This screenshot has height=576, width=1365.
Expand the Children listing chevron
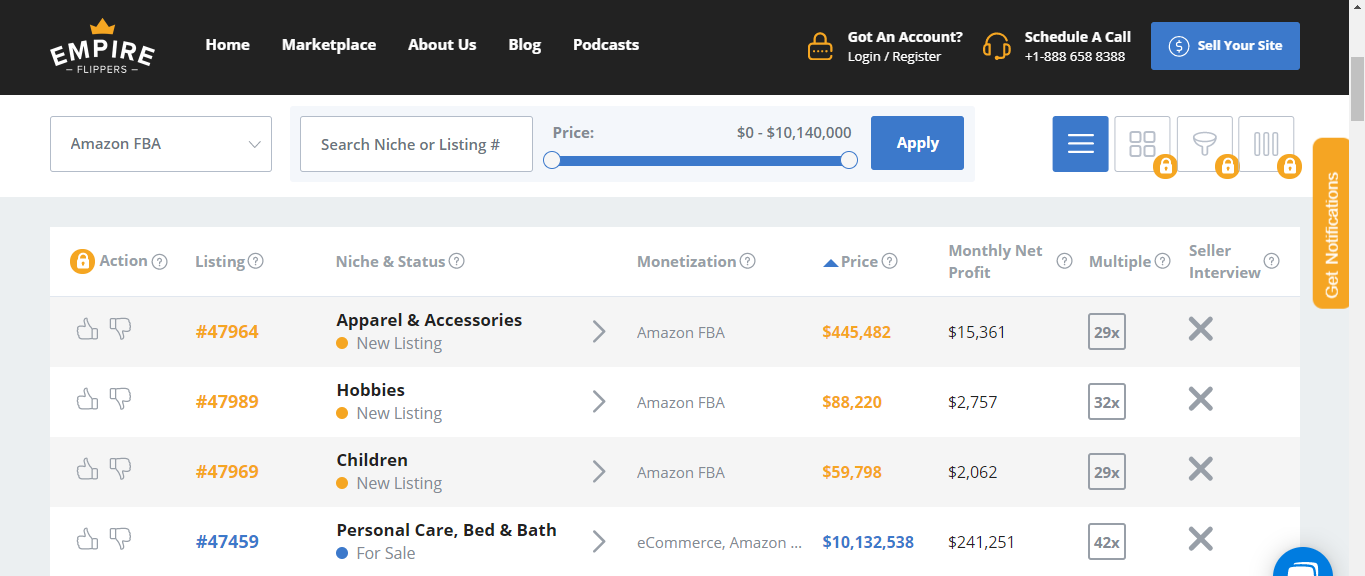(x=599, y=471)
